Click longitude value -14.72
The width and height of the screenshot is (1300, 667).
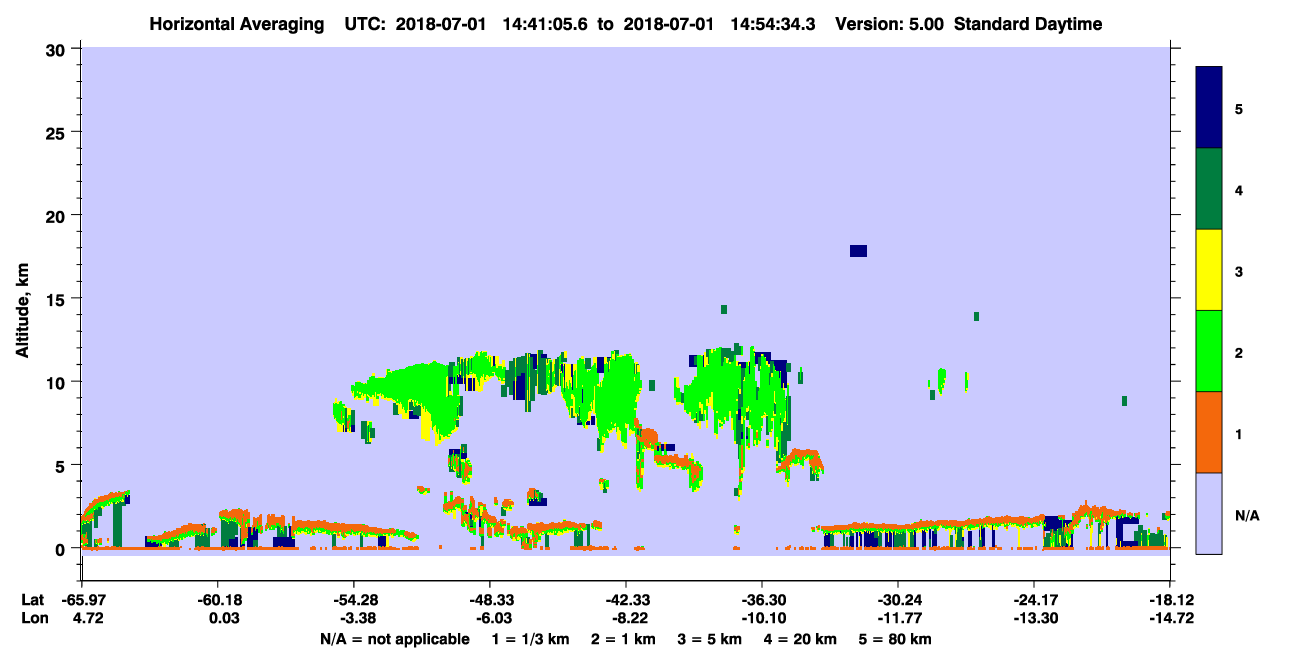click(1171, 618)
